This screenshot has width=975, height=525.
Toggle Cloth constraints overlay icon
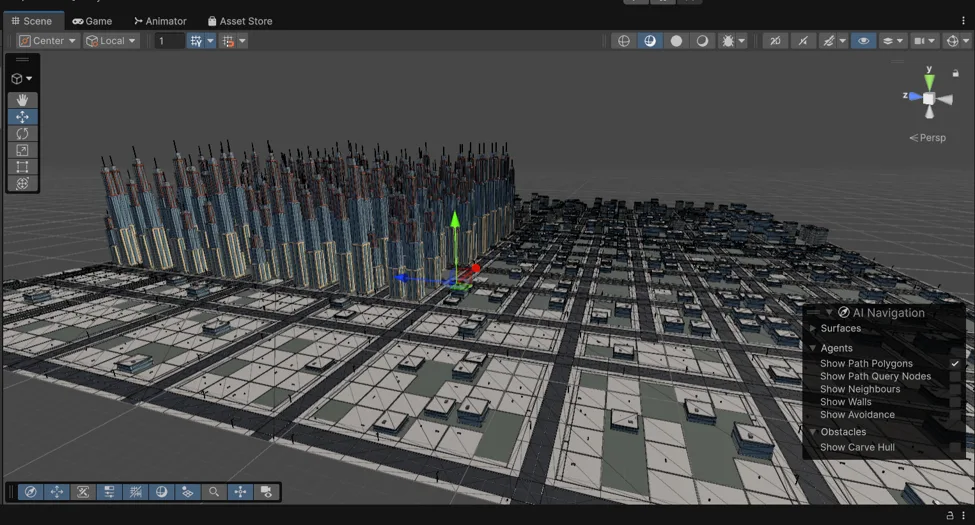(x=83, y=492)
